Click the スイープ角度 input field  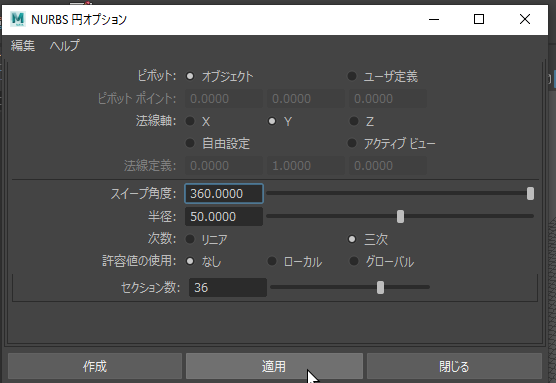click(224, 194)
